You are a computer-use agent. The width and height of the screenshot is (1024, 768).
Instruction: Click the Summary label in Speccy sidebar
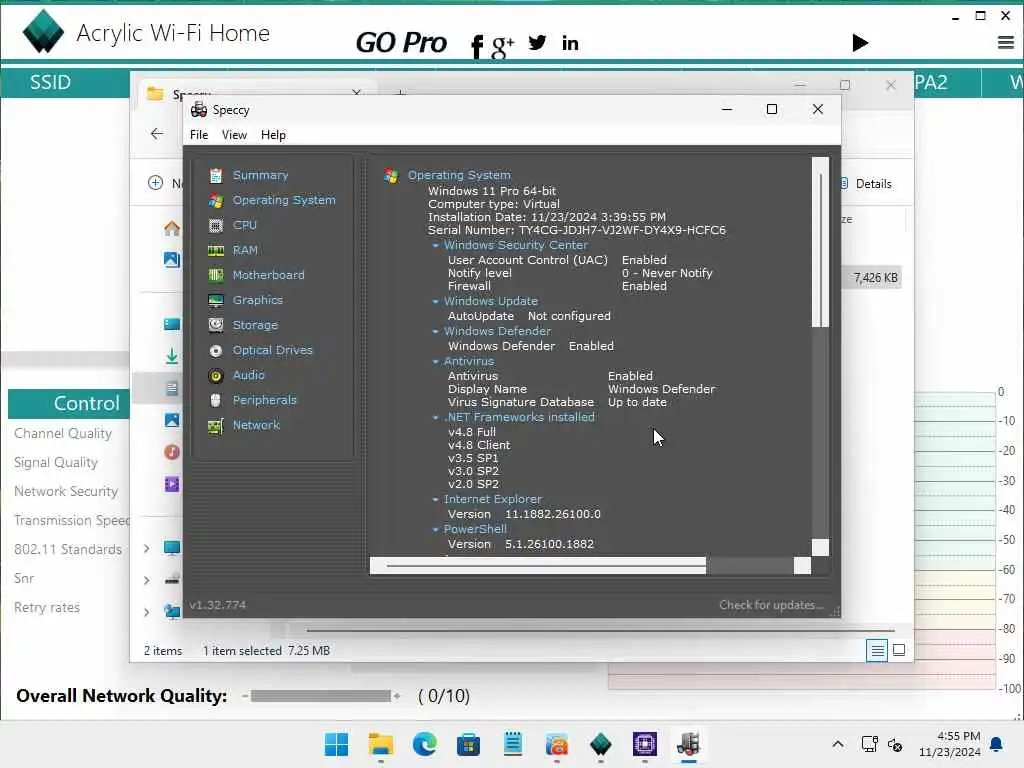[x=260, y=175]
